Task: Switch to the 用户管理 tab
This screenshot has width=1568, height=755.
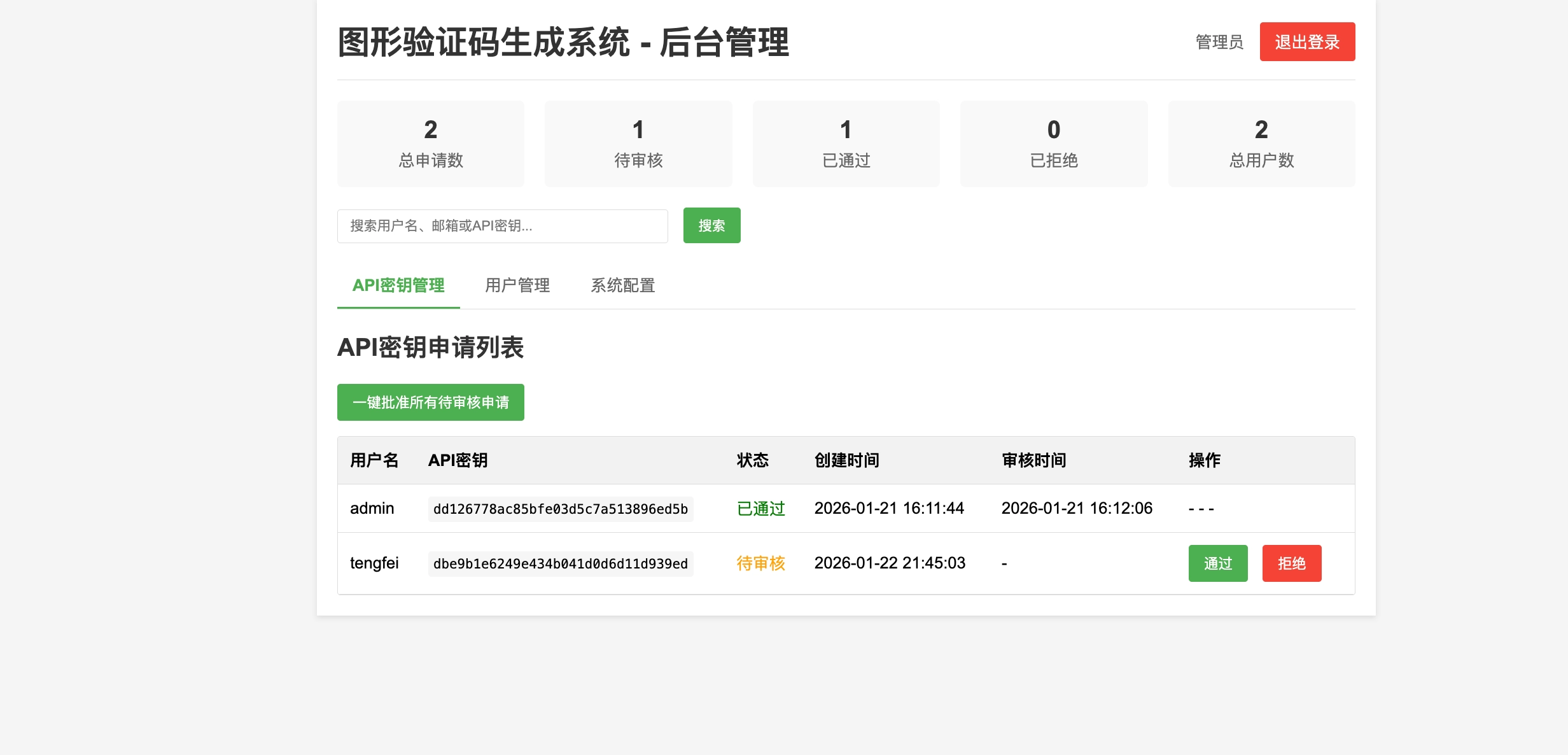Action: pos(517,285)
